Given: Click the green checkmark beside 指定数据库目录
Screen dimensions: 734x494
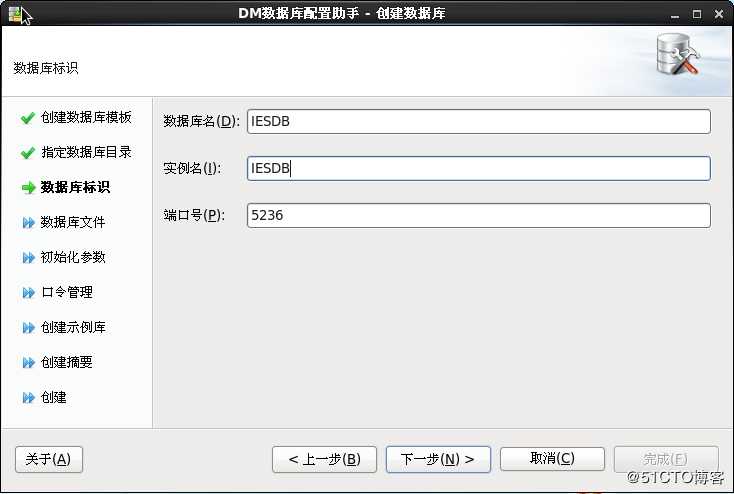Looking at the screenshot, I should tap(27, 153).
